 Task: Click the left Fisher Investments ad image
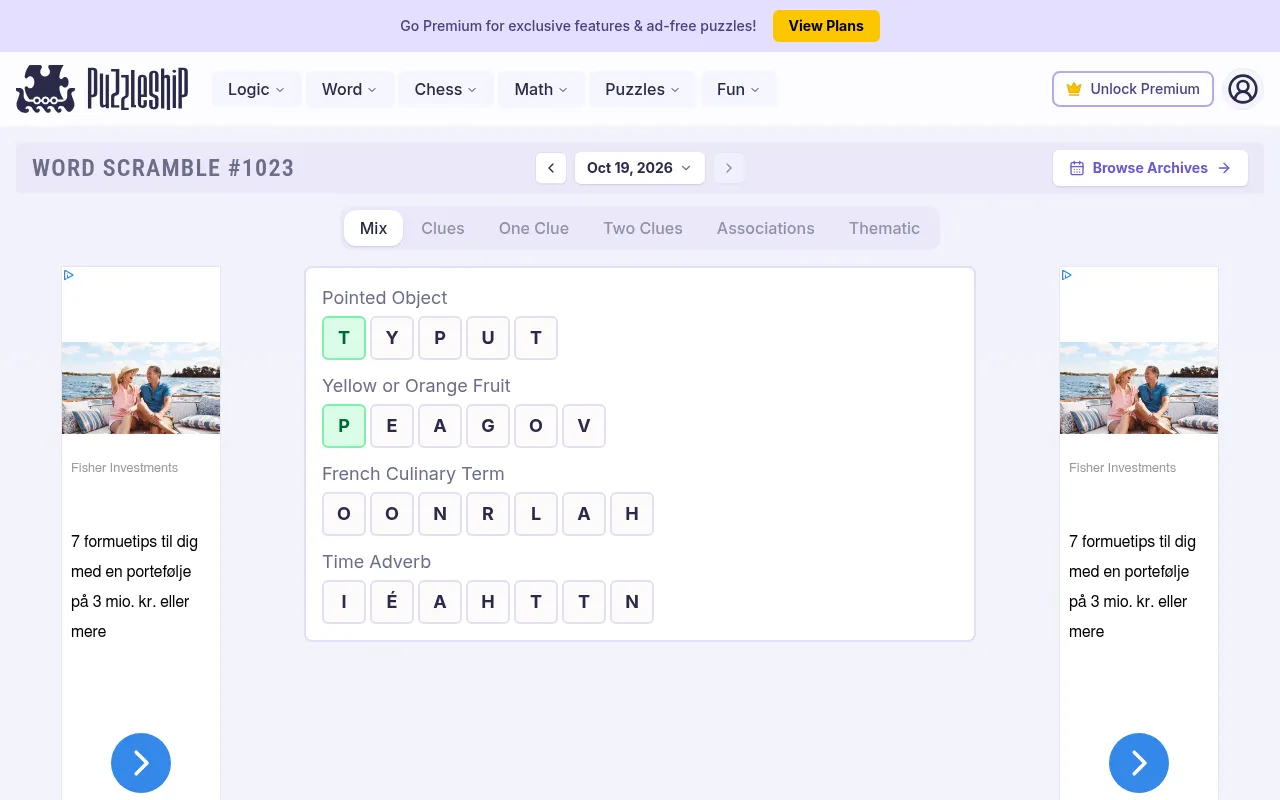[x=141, y=388]
